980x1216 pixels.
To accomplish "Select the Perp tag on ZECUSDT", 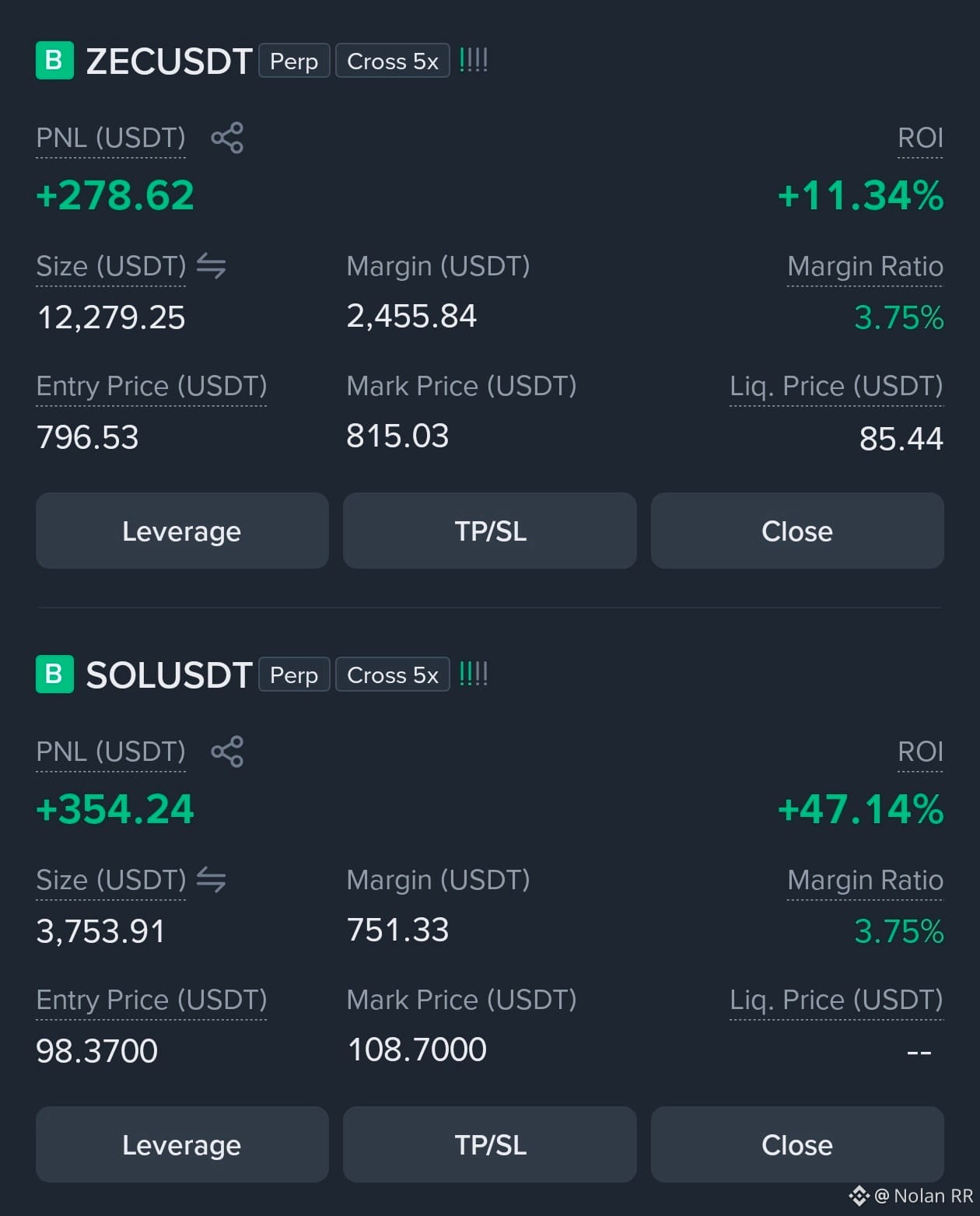I will [x=294, y=61].
